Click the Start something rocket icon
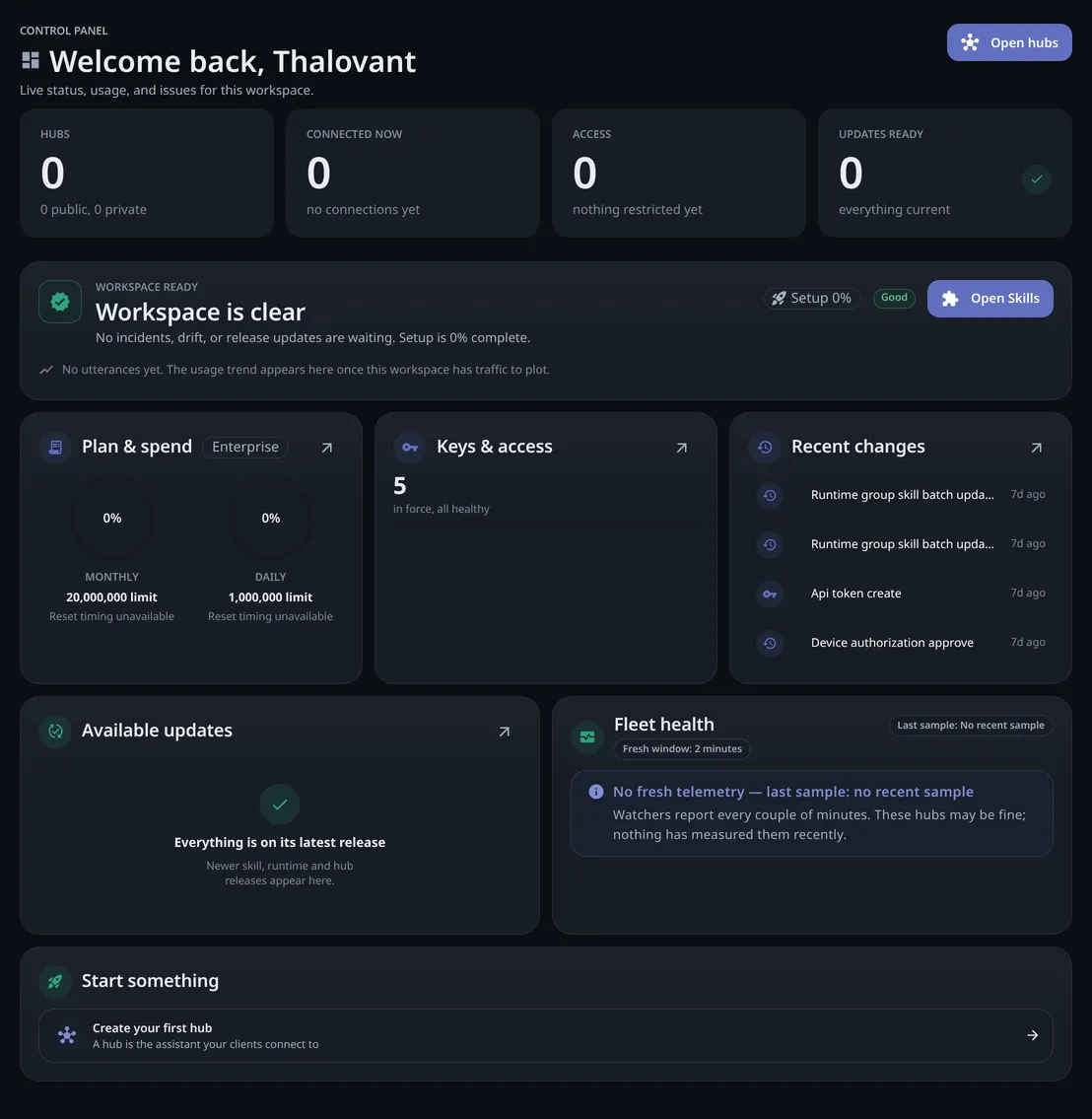The width and height of the screenshot is (1092, 1119). point(55,981)
